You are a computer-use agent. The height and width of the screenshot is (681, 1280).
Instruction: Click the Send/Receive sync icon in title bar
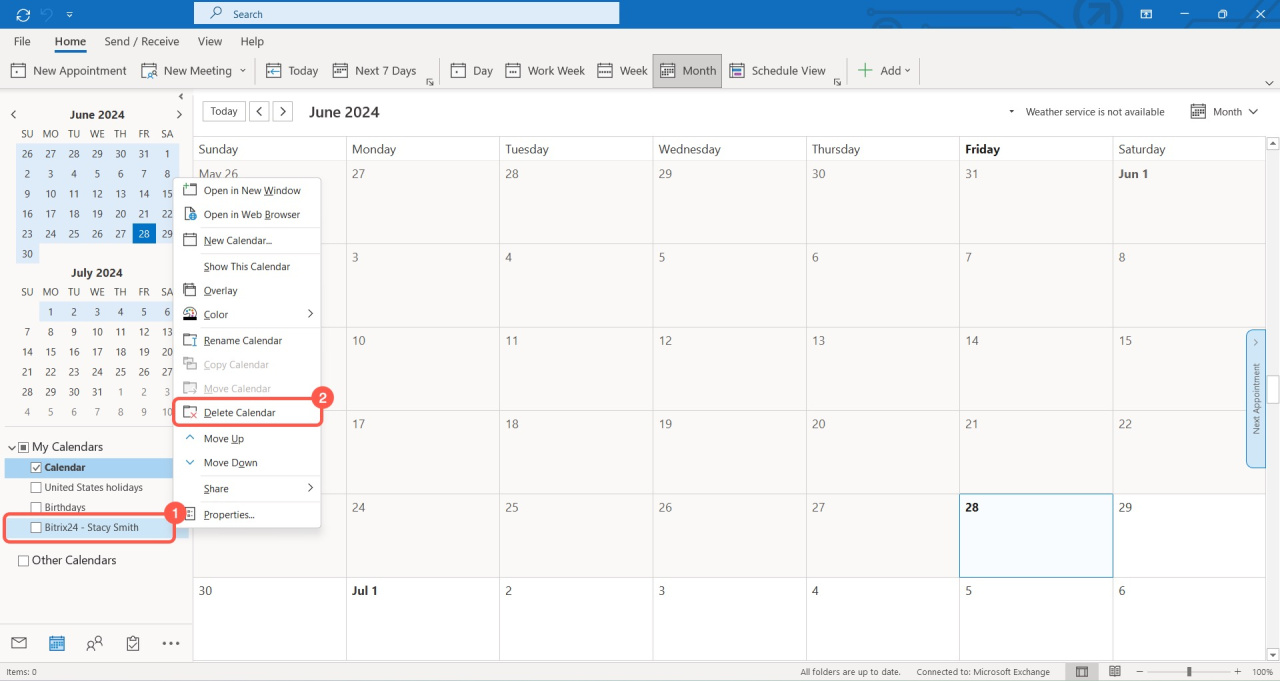point(23,14)
